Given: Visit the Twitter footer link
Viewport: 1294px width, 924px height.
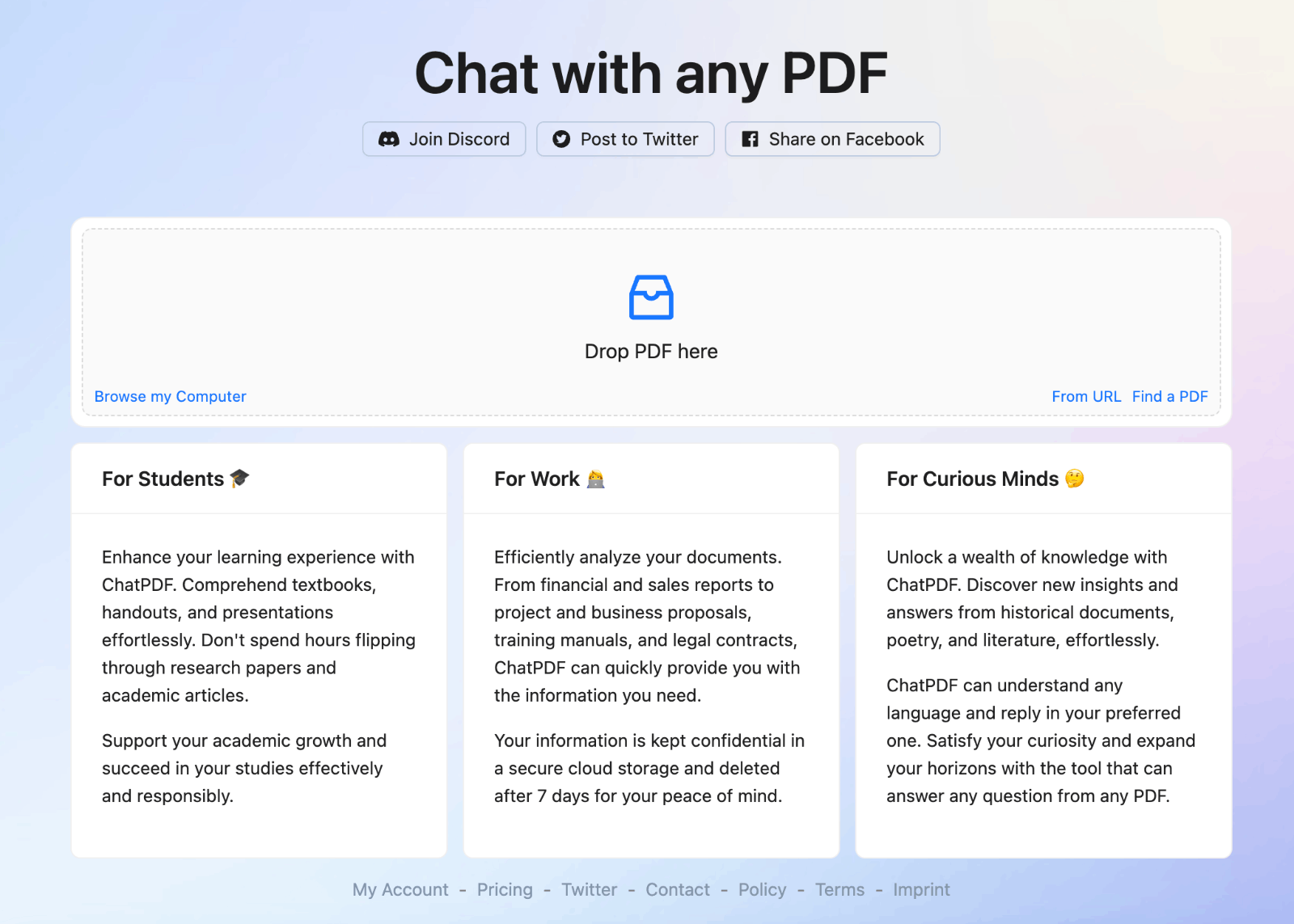Looking at the screenshot, I should click(589, 889).
